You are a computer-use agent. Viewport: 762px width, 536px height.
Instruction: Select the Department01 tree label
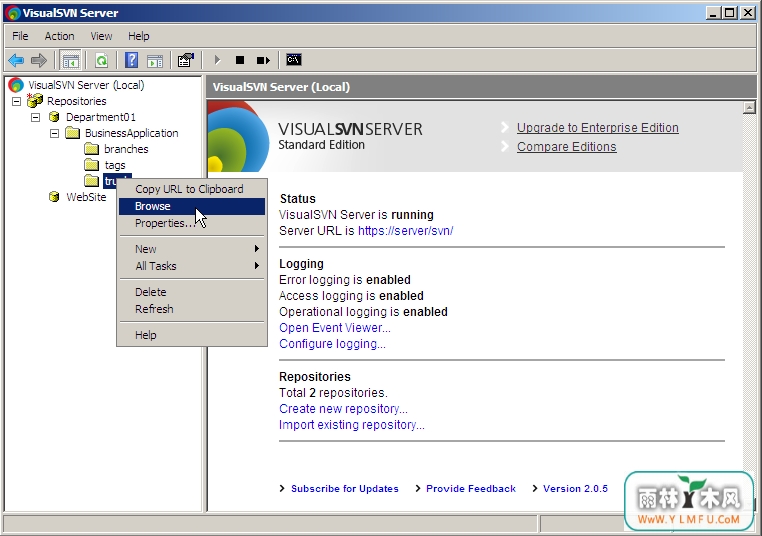tap(101, 117)
